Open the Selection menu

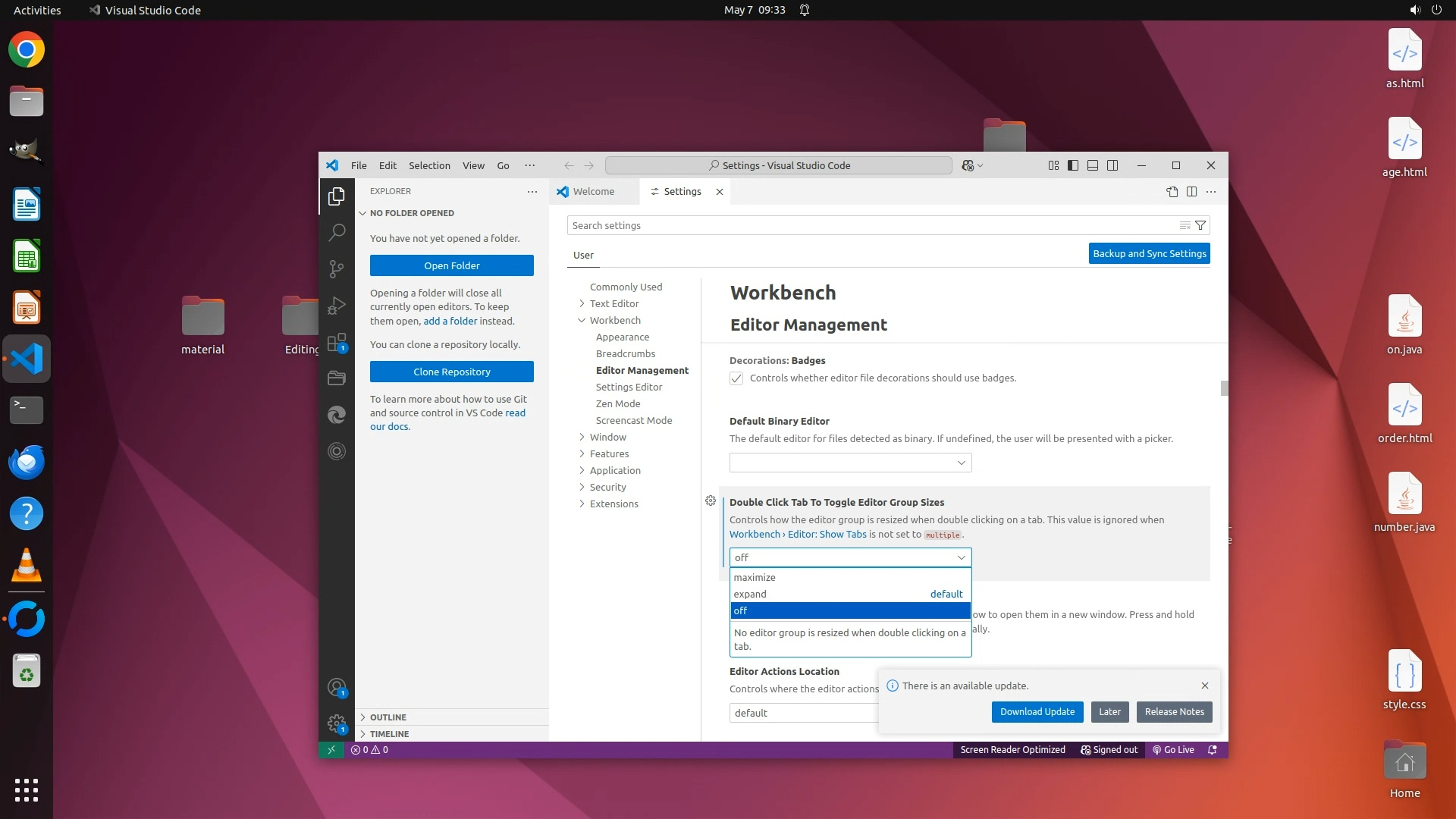[x=429, y=165]
